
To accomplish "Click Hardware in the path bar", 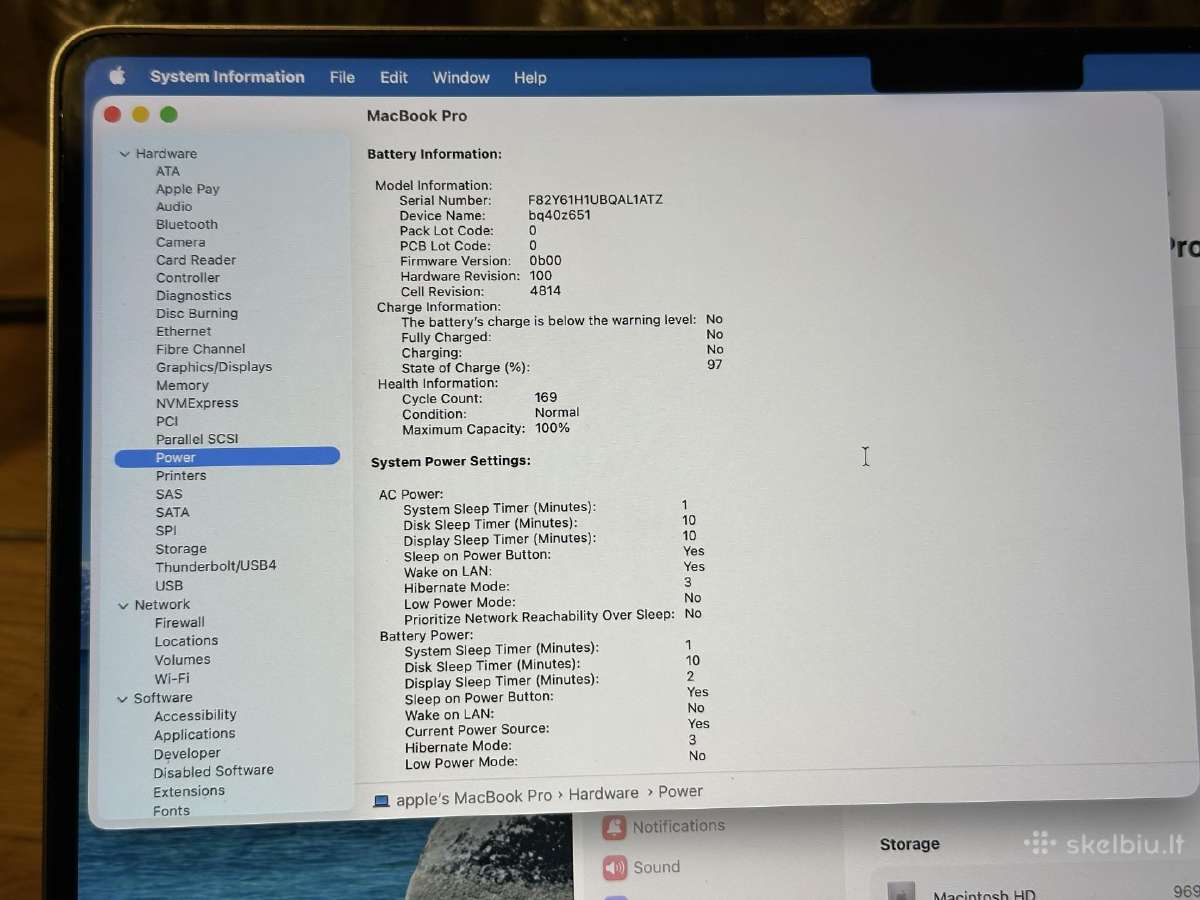I will click(603, 794).
